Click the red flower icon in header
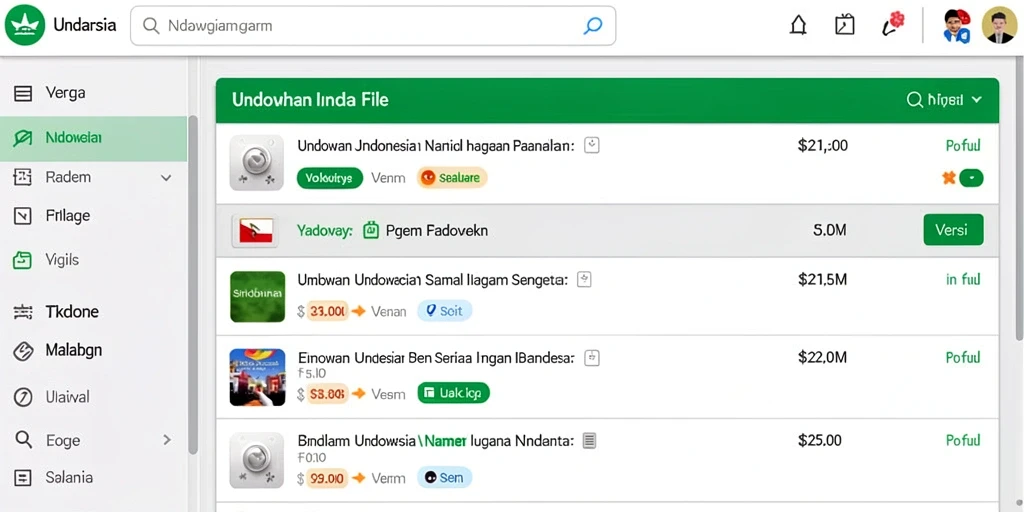Viewport: 1024px width, 512px height. pos(893,23)
